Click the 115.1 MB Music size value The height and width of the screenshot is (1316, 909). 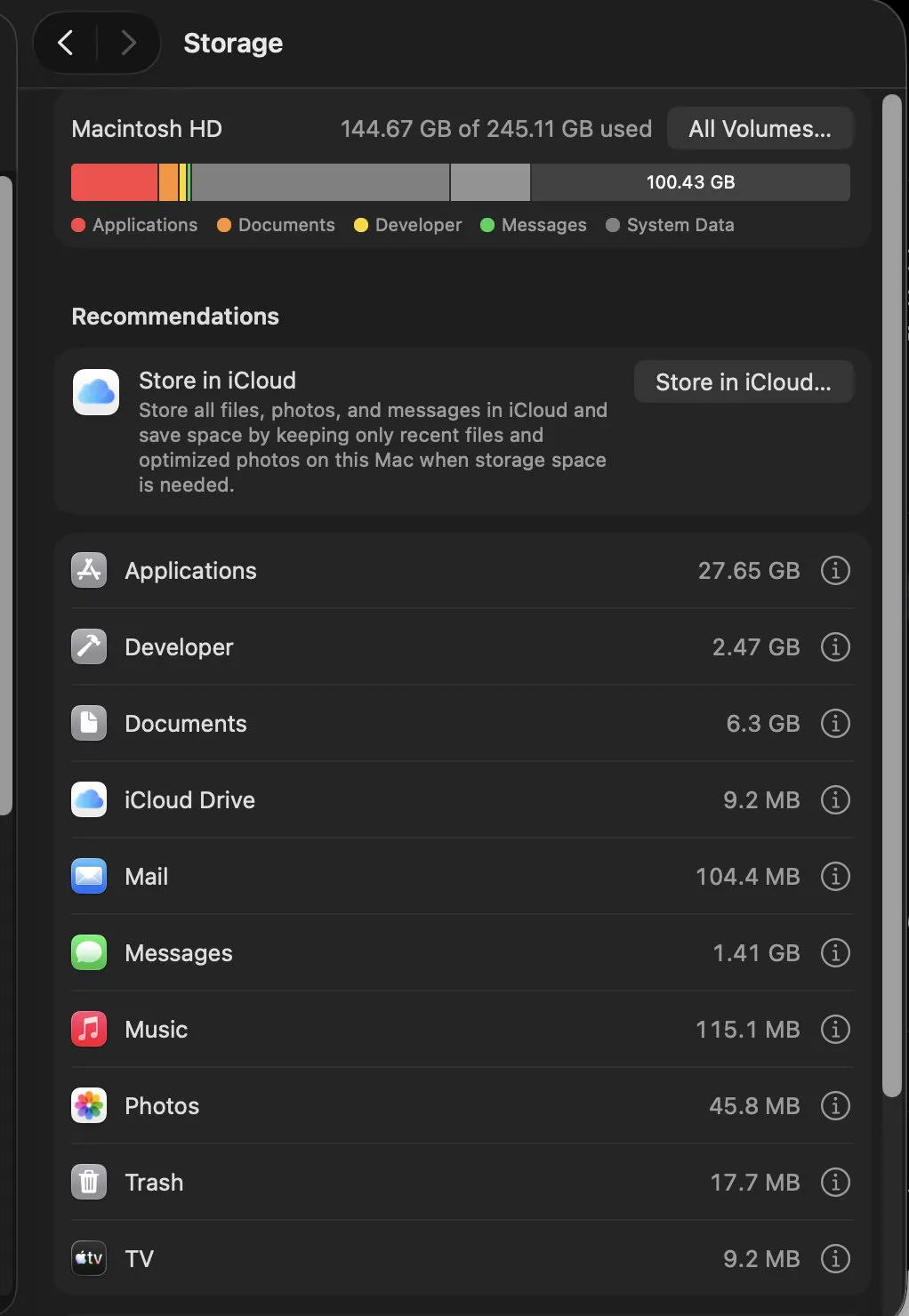(748, 1030)
